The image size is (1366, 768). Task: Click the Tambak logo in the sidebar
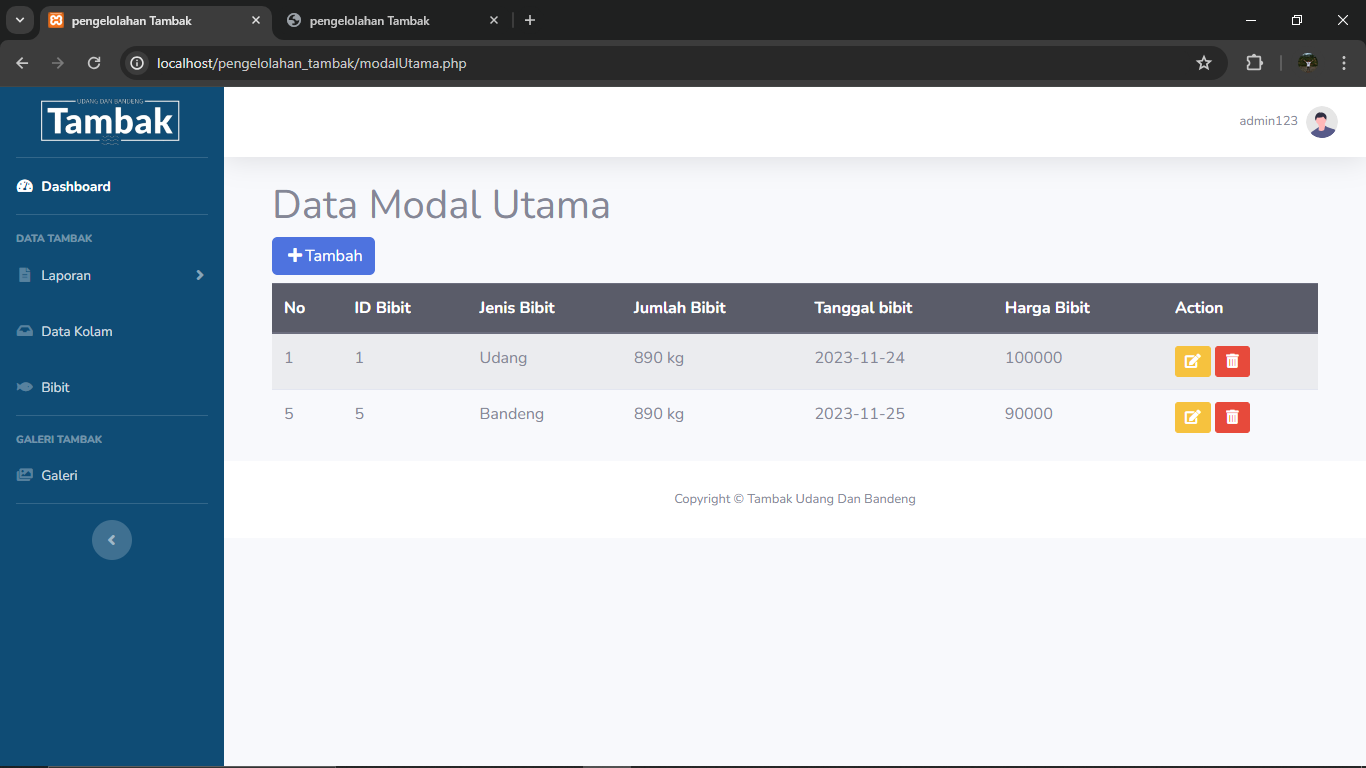coord(110,121)
